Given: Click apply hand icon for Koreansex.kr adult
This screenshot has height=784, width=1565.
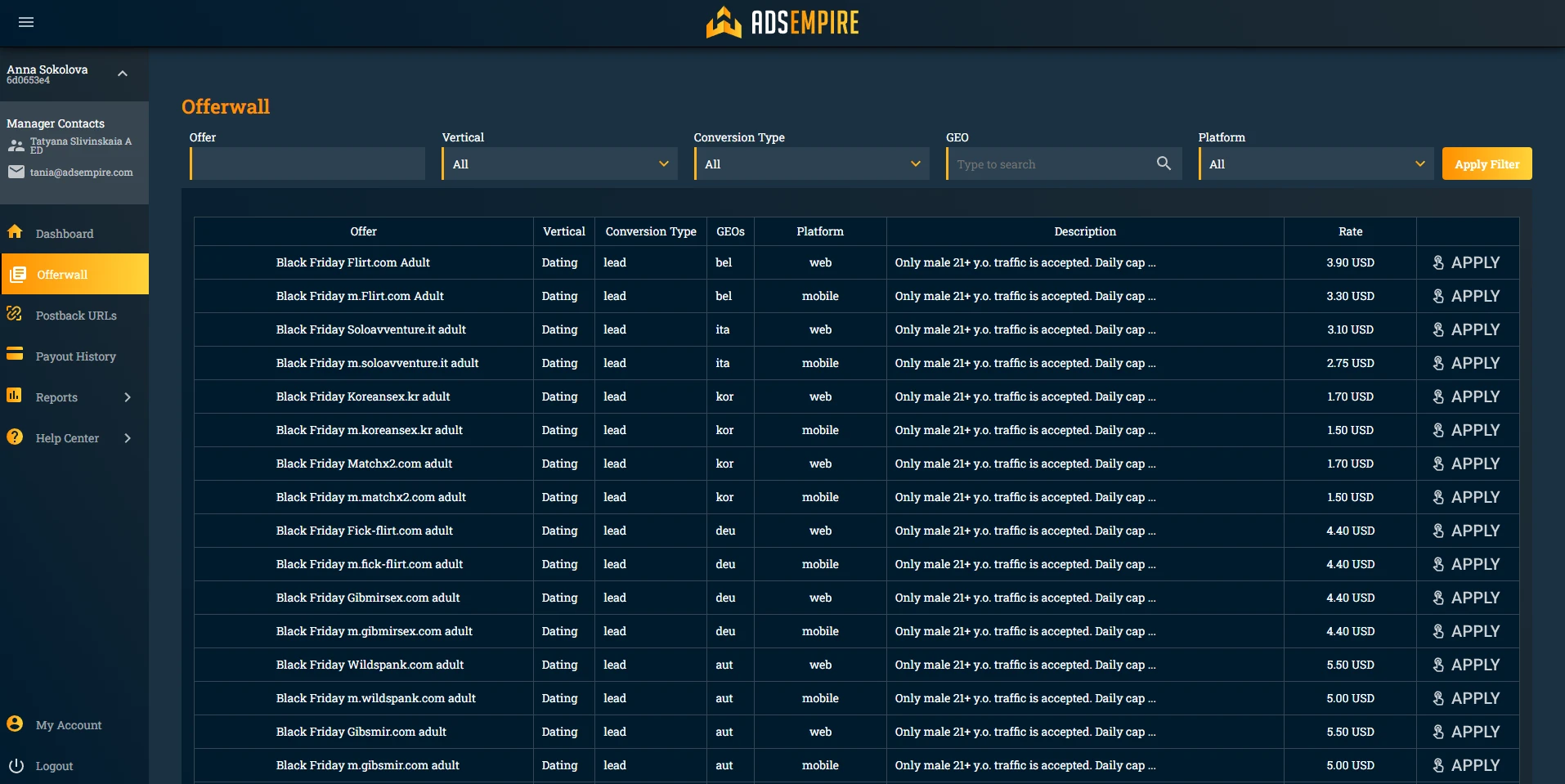Looking at the screenshot, I should tap(1438, 396).
